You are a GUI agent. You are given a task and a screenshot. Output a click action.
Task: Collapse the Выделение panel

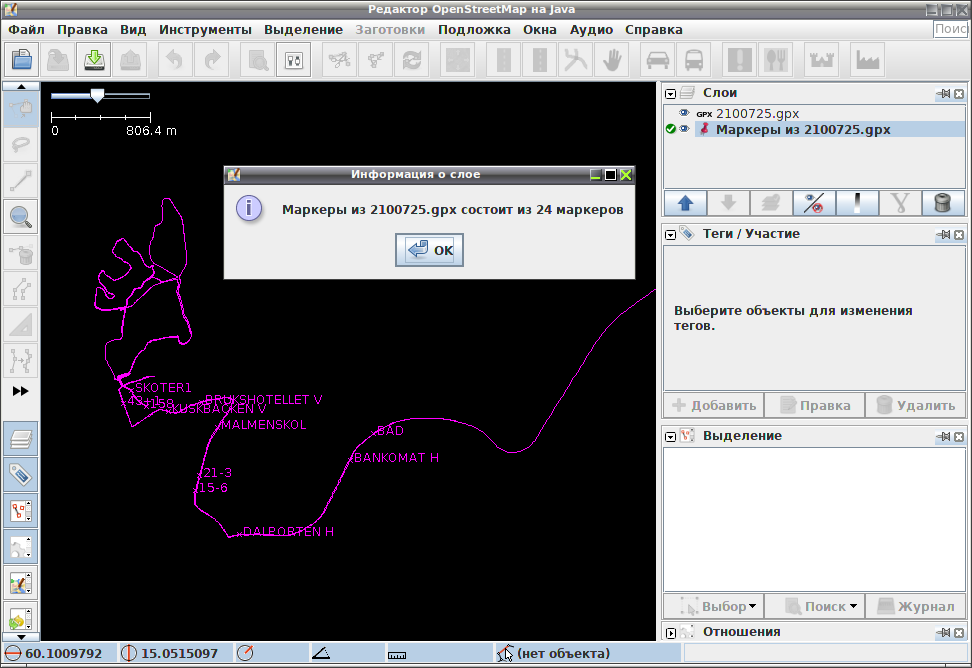pos(670,436)
